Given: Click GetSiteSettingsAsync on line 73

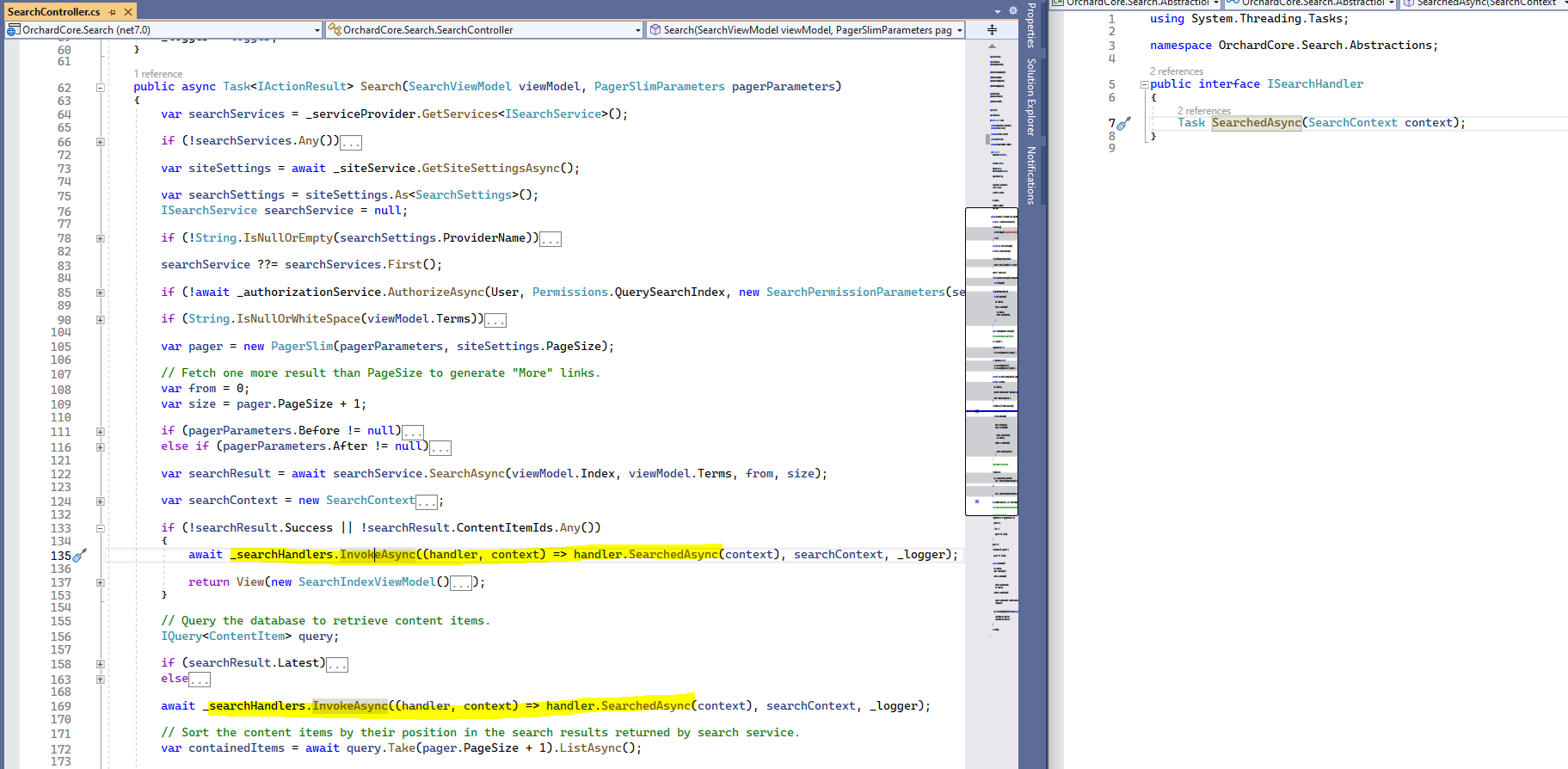Looking at the screenshot, I should pos(491,169).
